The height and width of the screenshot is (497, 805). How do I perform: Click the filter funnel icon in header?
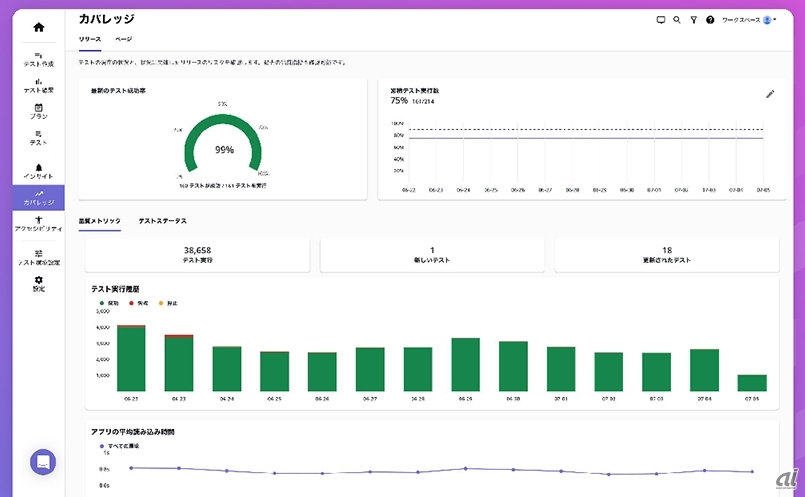tap(693, 20)
